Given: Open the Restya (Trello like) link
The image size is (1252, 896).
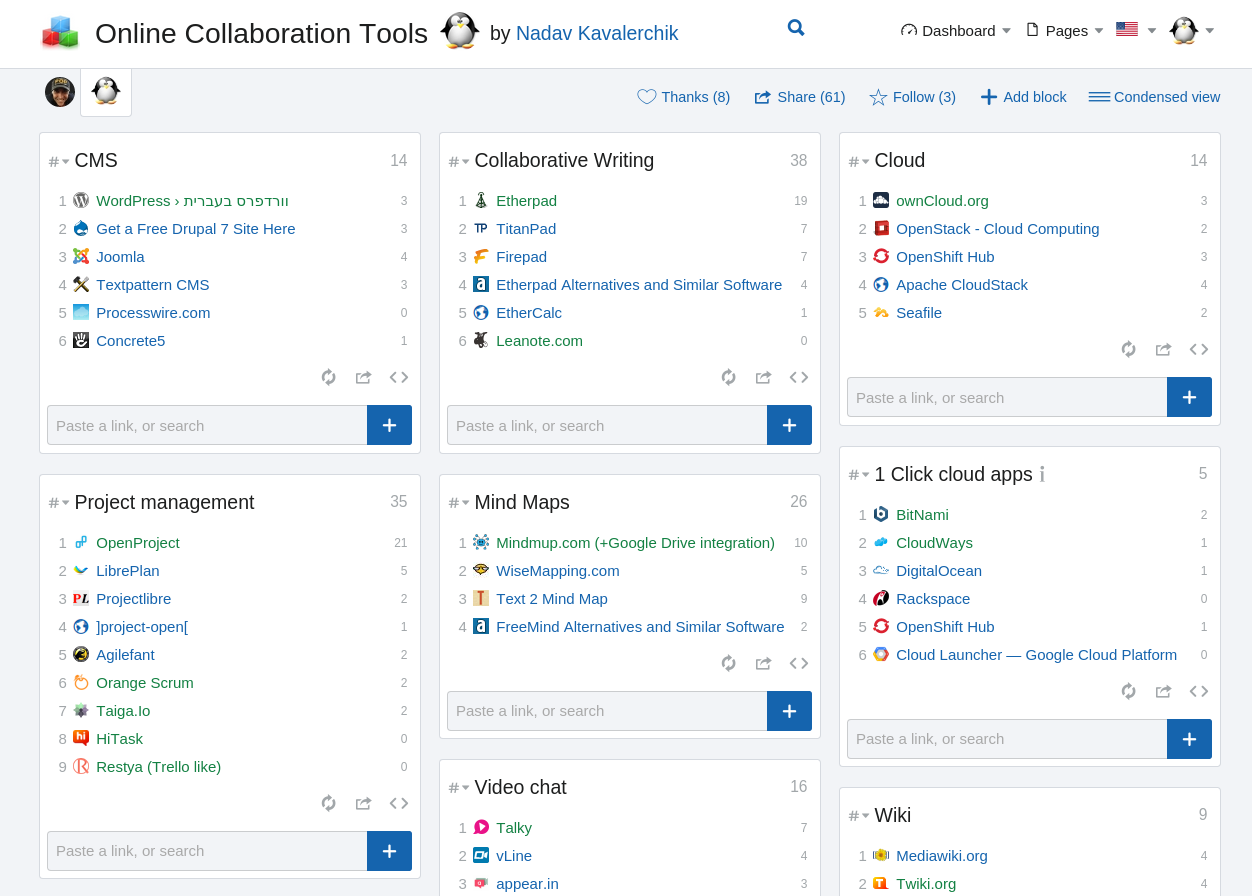Looking at the screenshot, I should point(158,767).
